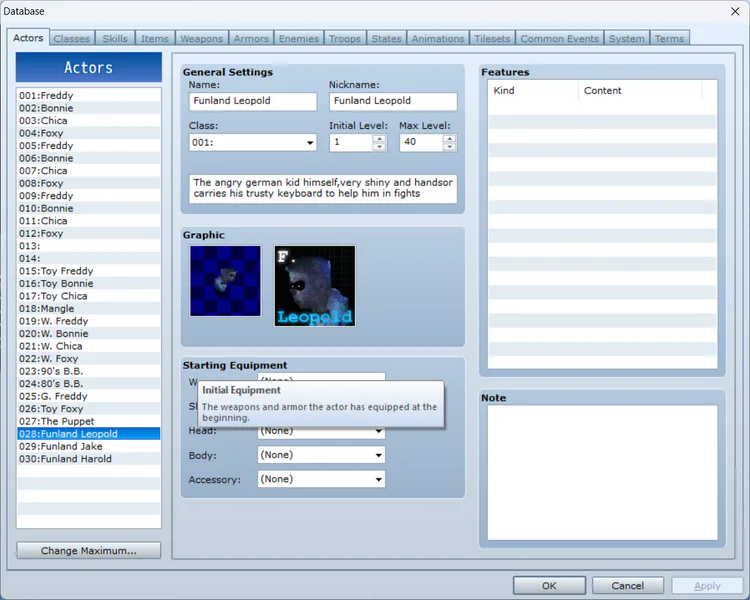This screenshot has width=750, height=600.
Task: Select actor 001:Freddy
Action: click(88, 95)
